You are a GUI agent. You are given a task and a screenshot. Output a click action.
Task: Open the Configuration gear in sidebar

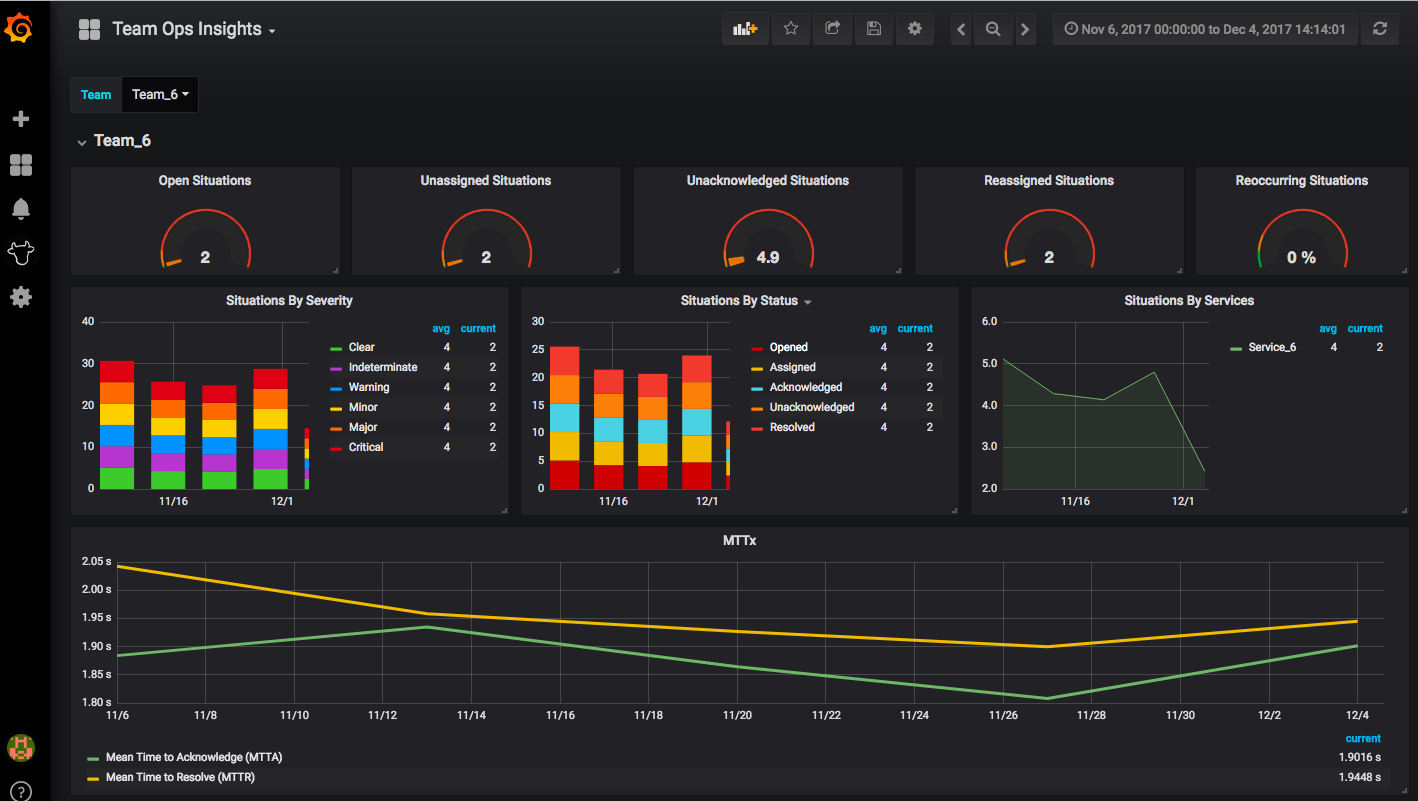(20, 297)
